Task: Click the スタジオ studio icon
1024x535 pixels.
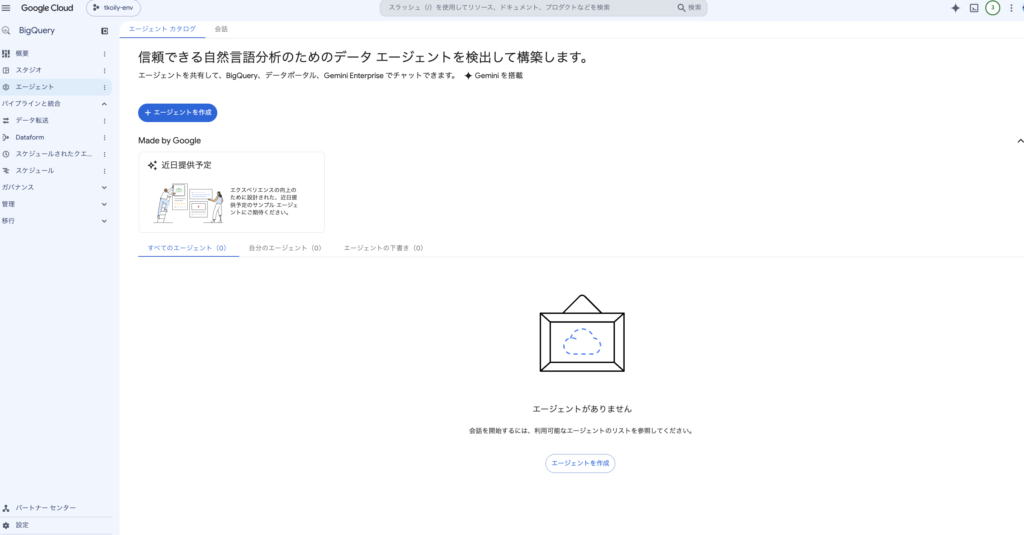Action: pyautogui.click(x=6, y=70)
